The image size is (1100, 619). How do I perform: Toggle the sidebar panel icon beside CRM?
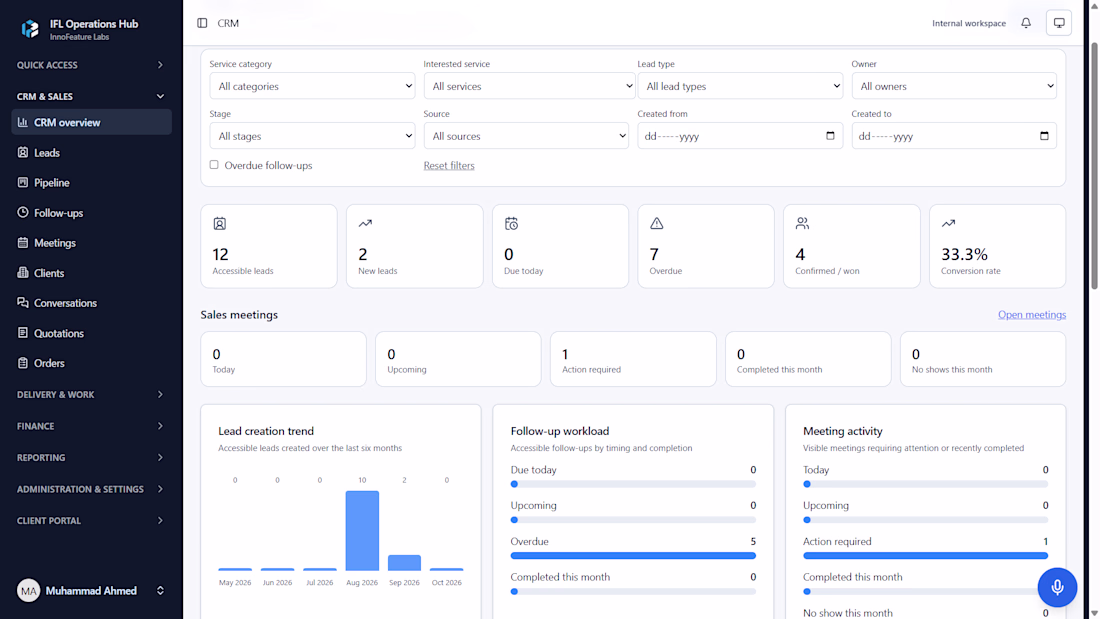click(202, 23)
